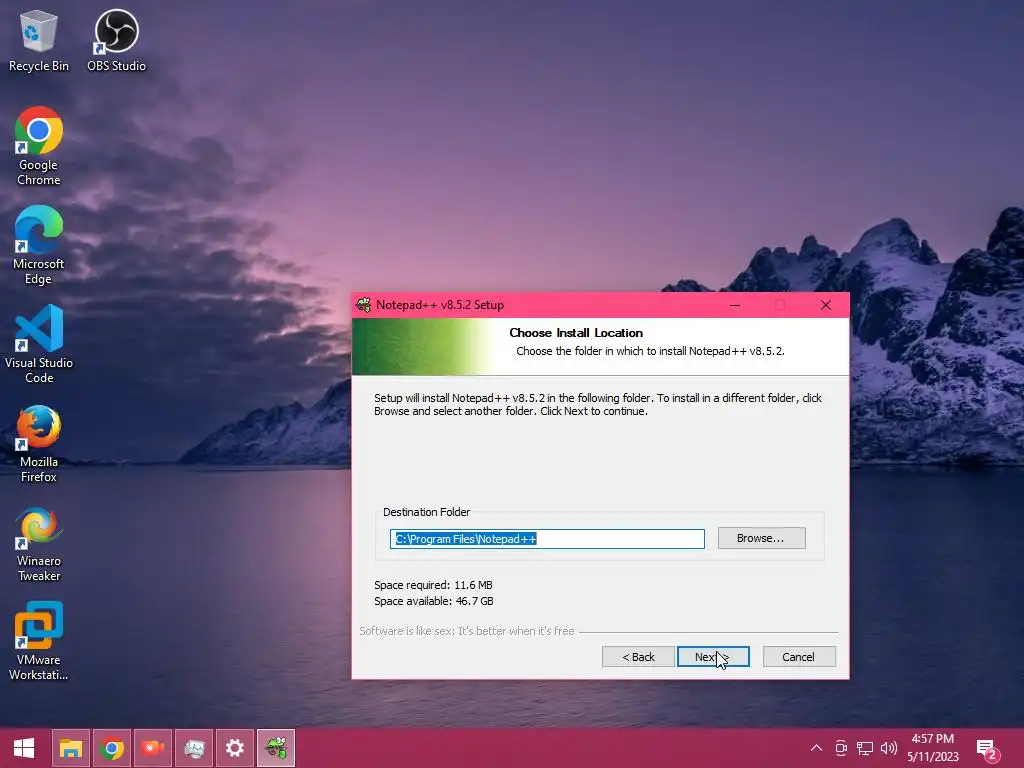Open the Recycle Bin desktop icon
This screenshot has height=768, width=1024.
click(39, 40)
